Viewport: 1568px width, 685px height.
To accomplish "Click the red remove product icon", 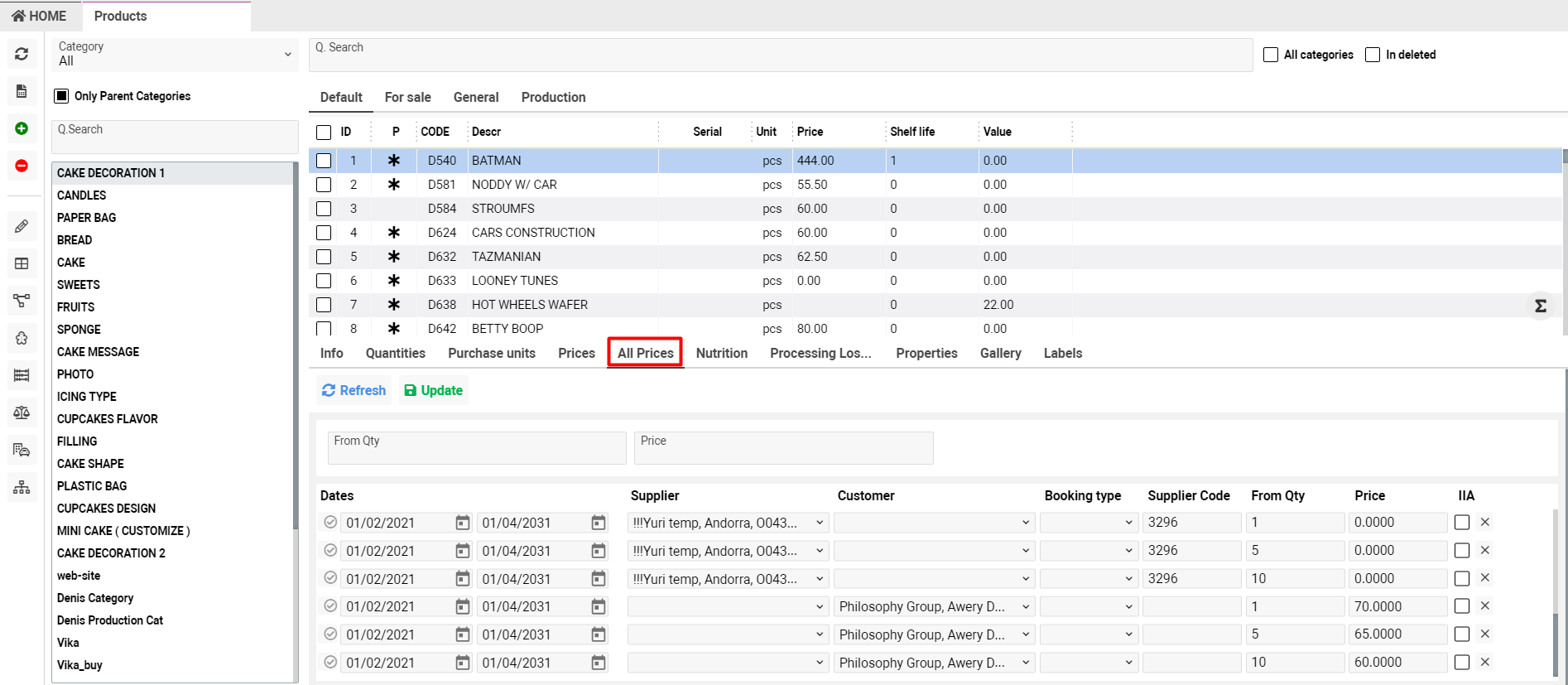I will (x=22, y=166).
